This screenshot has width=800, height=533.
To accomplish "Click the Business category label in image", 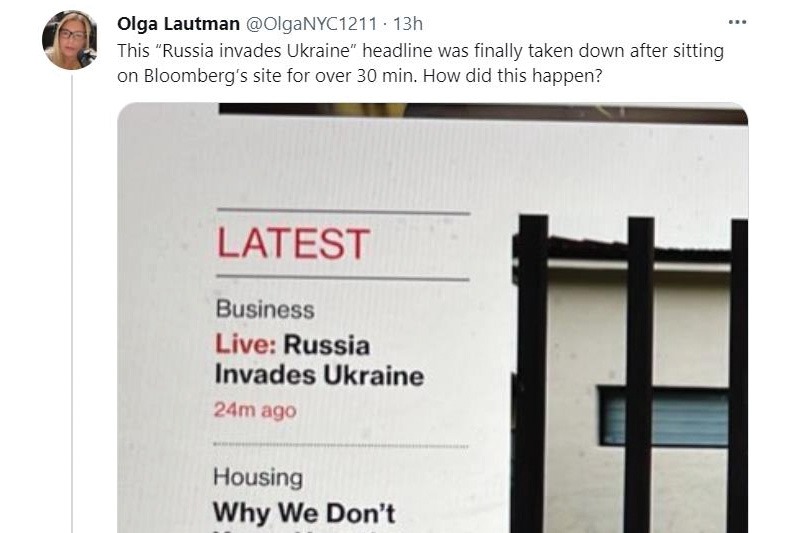I will click(x=265, y=310).
